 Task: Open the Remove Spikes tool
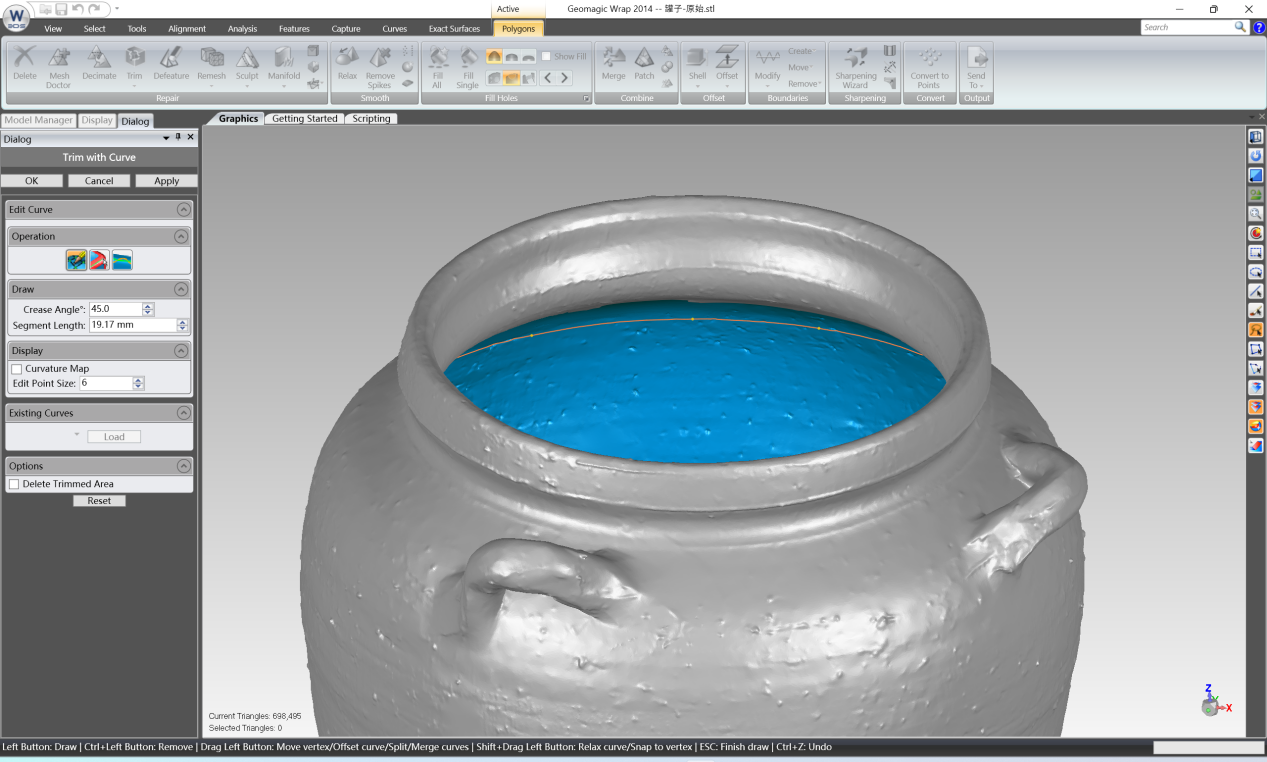tap(380, 68)
